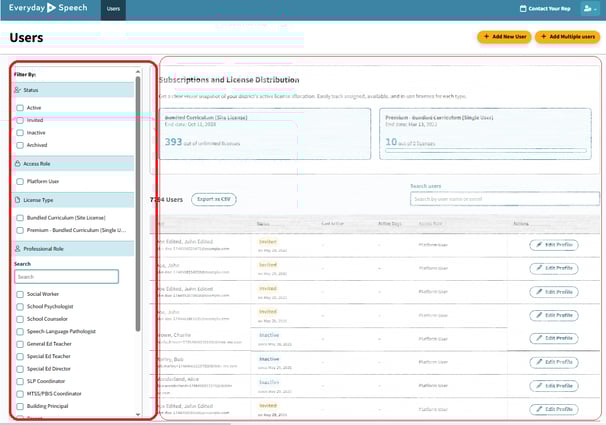Check the General Ed Teacher filter
The width and height of the screenshot is (606, 425).
click(20, 344)
